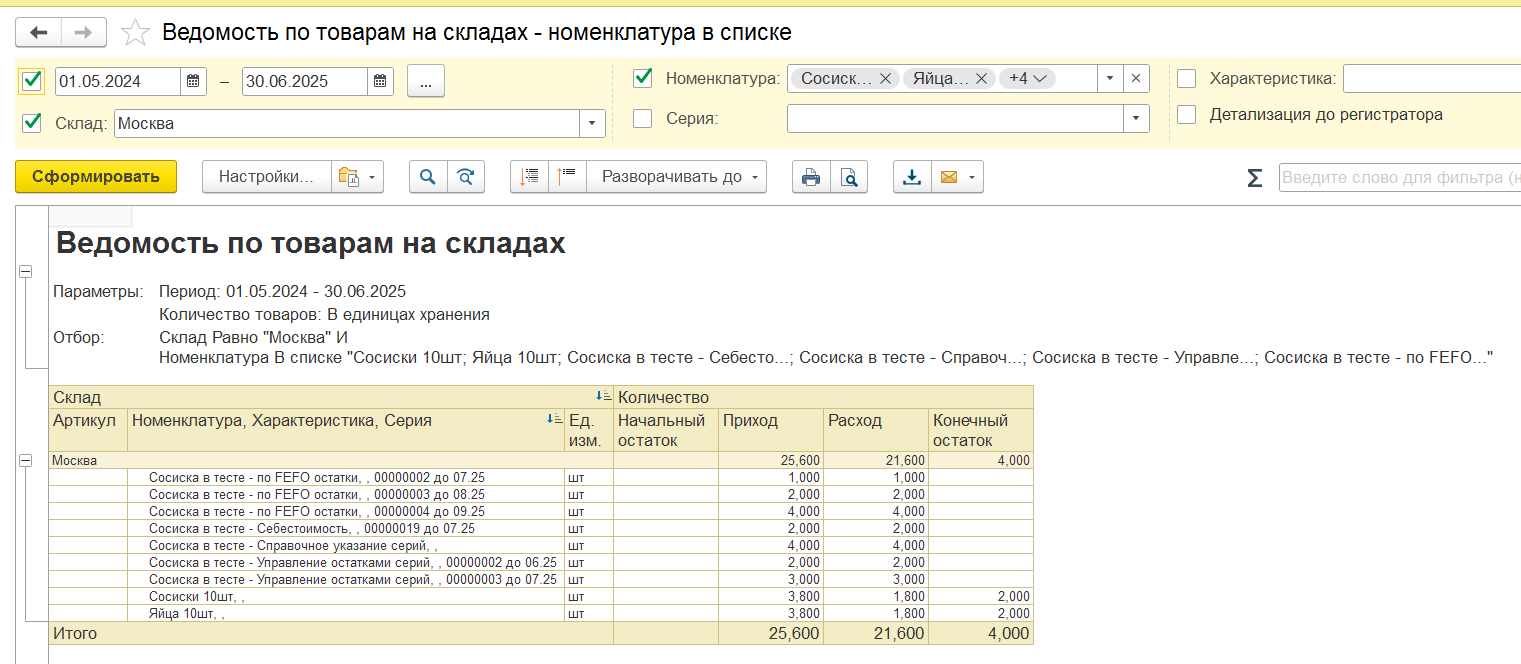Toggle the Склад filter checkbox

(x=32, y=123)
